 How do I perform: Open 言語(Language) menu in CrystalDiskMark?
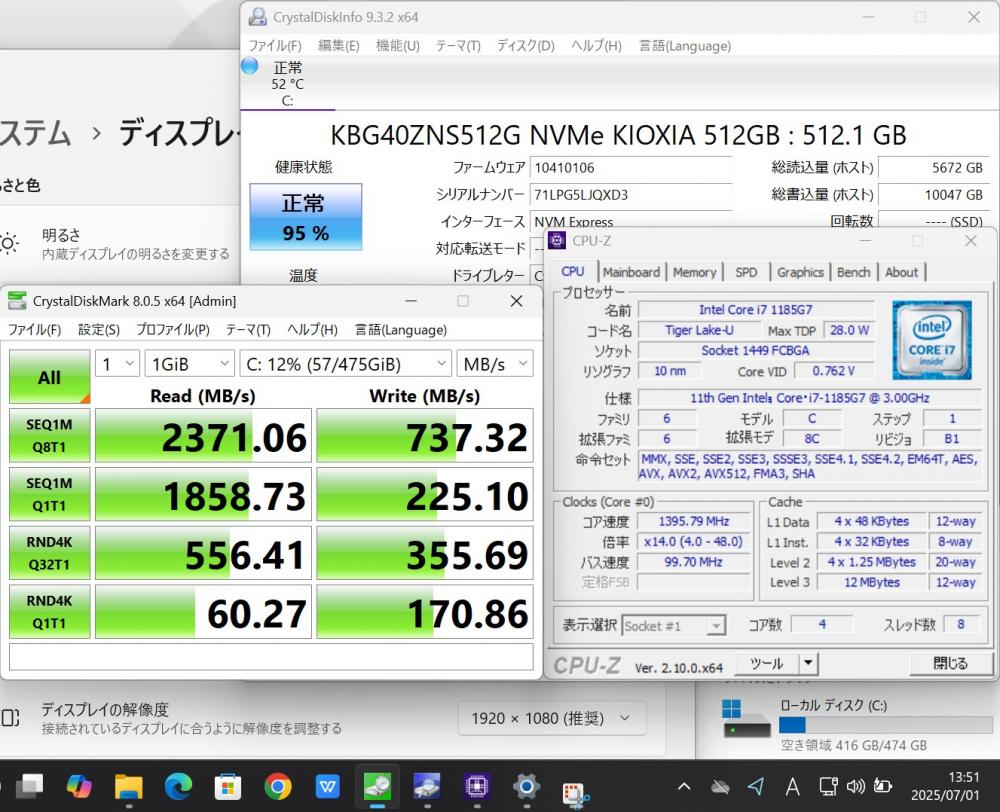pos(401,330)
